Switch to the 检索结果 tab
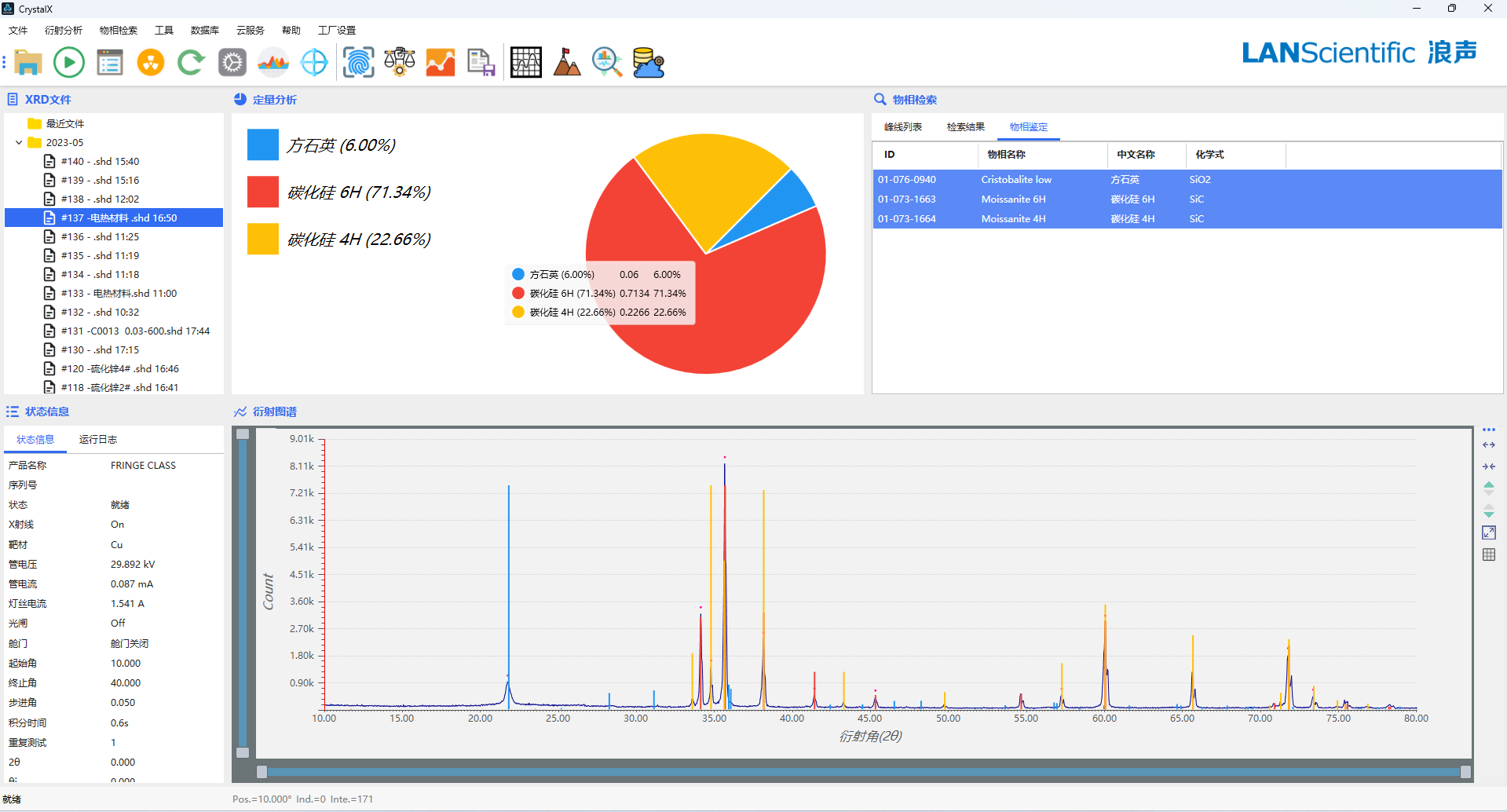The height and width of the screenshot is (812, 1507). pos(965,127)
